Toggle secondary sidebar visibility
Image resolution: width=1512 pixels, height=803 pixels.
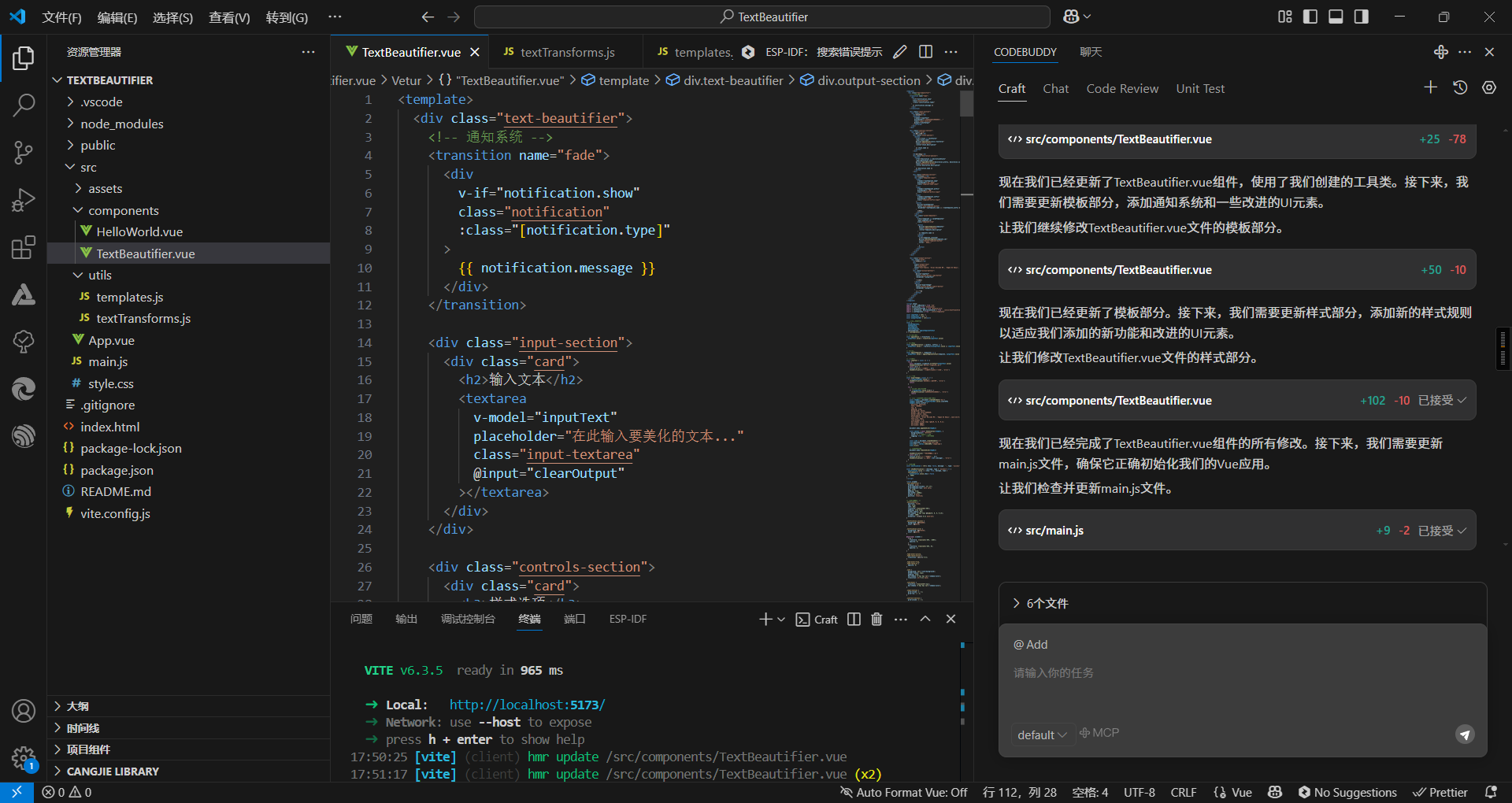(1361, 17)
